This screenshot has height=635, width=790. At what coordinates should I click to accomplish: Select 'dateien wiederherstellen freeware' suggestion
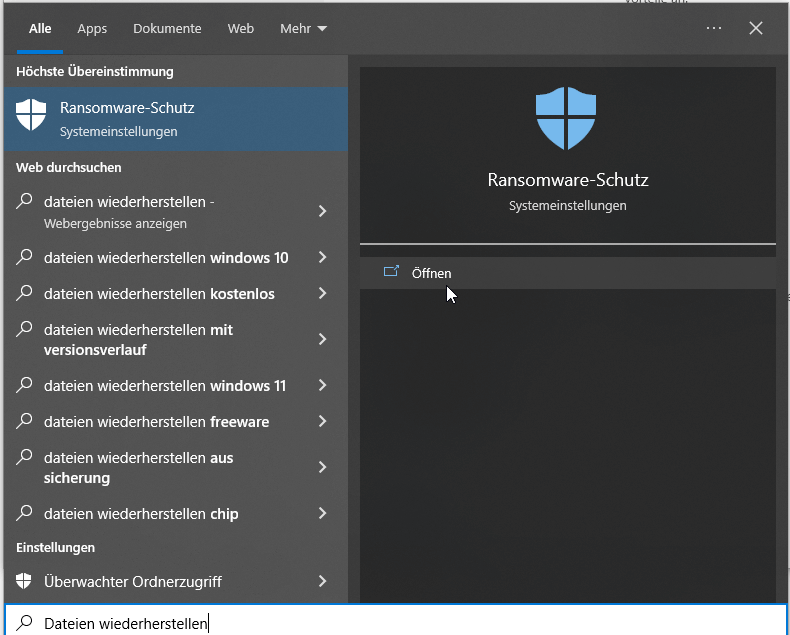coord(176,421)
